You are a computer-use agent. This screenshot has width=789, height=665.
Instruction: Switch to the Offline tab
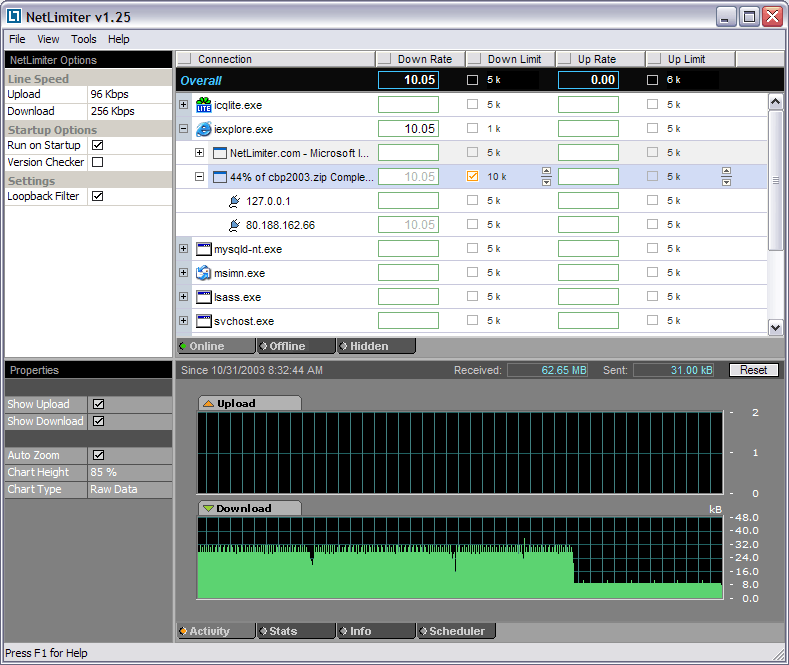point(296,346)
